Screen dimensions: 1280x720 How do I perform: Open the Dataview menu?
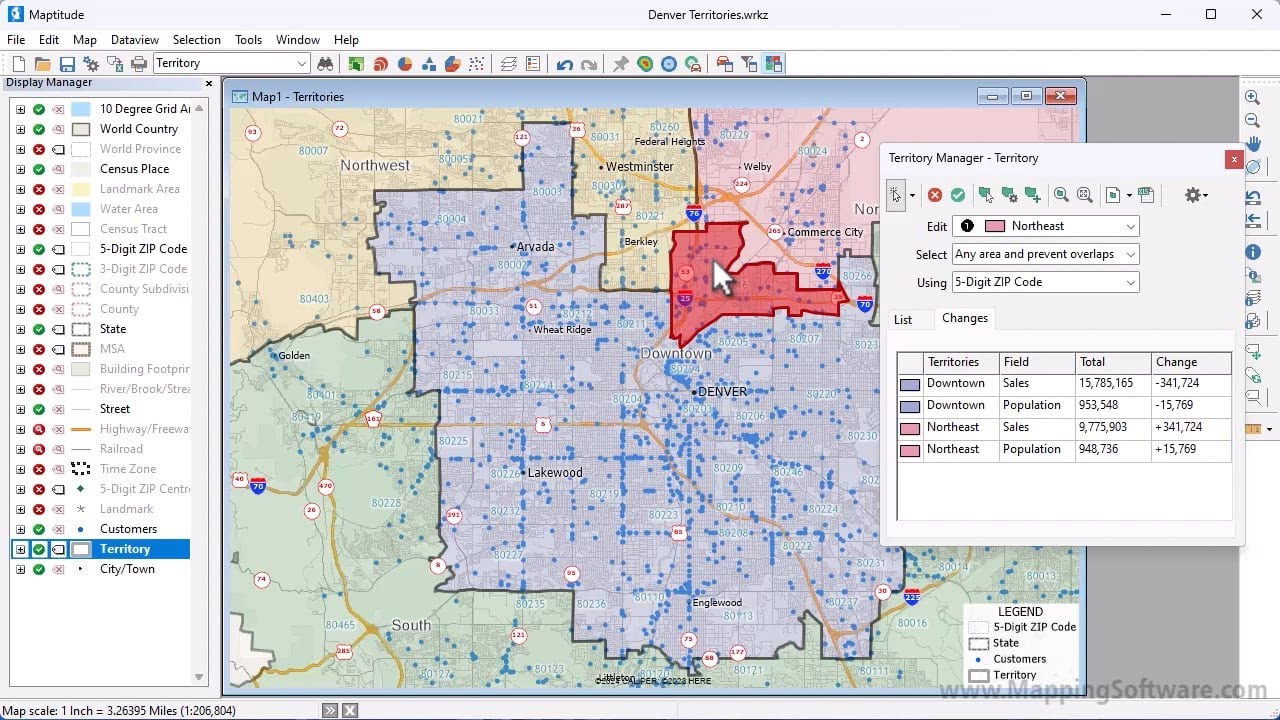point(135,40)
